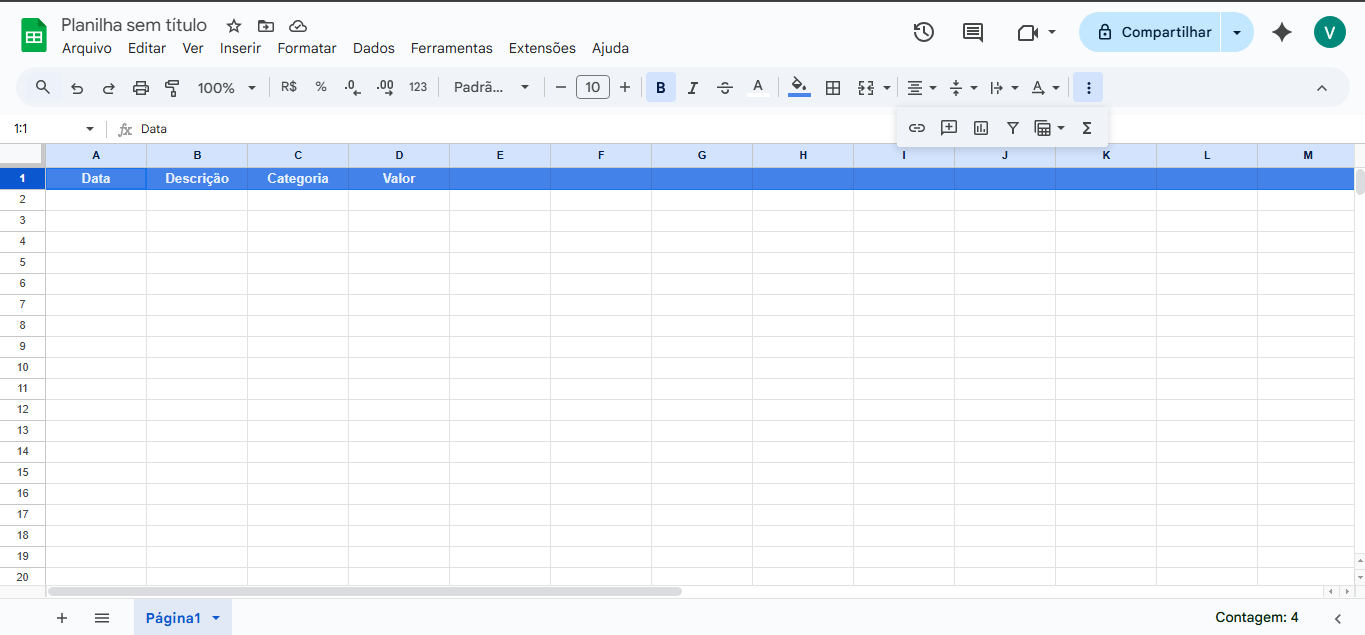This screenshot has width=1365, height=635.
Task: Open the Gemini sparkle icon
Action: pos(1282,32)
